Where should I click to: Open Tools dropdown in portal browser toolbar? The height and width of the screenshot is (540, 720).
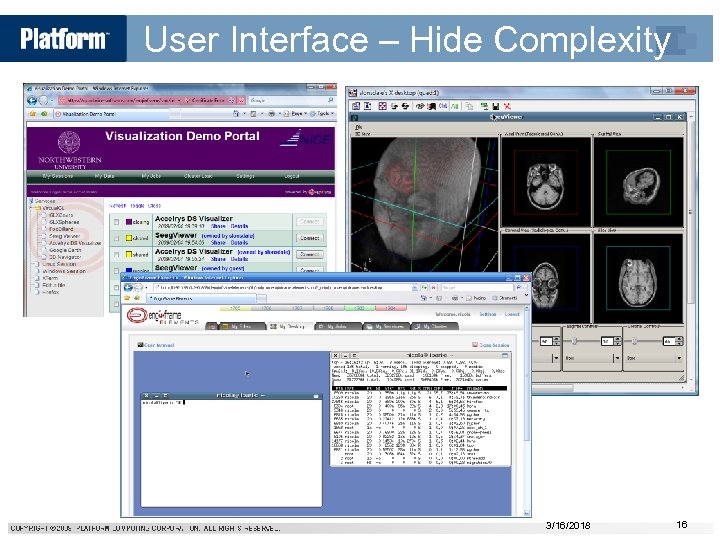click(323, 113)
